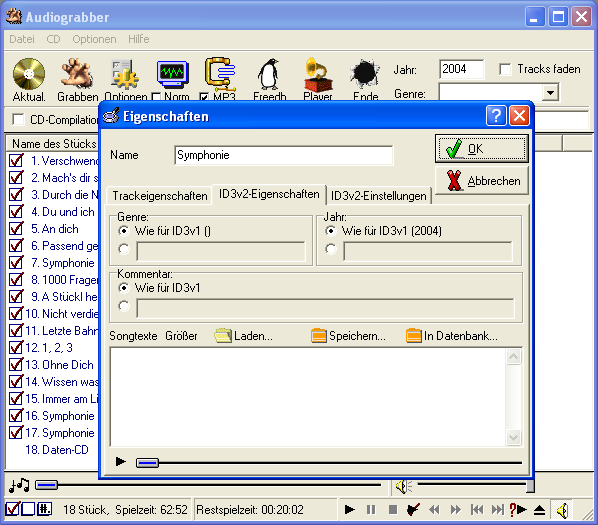Toggle the MP3 checkbox
The width and height of the screenshot is (598, 525).
(x=204, y=97)
